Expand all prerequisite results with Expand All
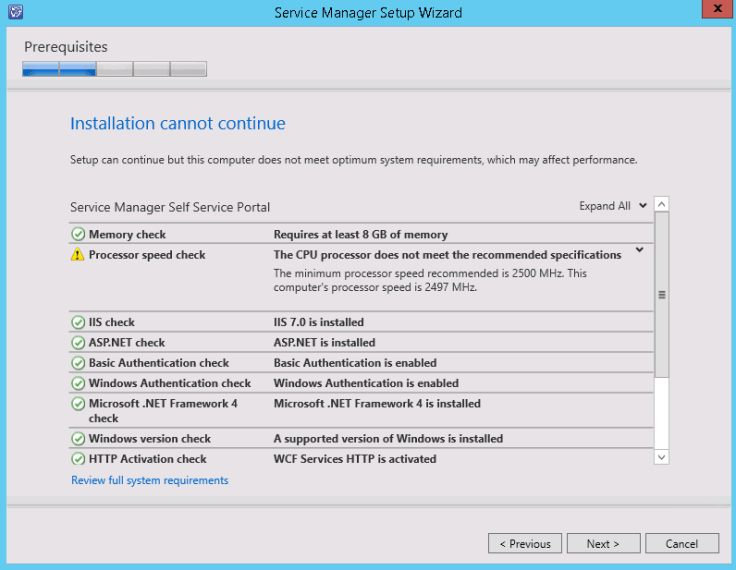 tap(612, 206)
